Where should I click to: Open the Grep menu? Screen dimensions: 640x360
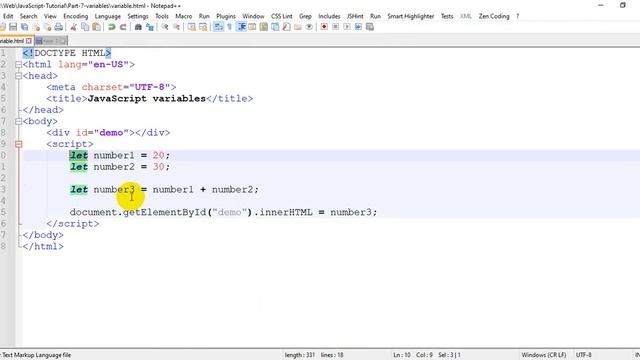coord(305,16)
